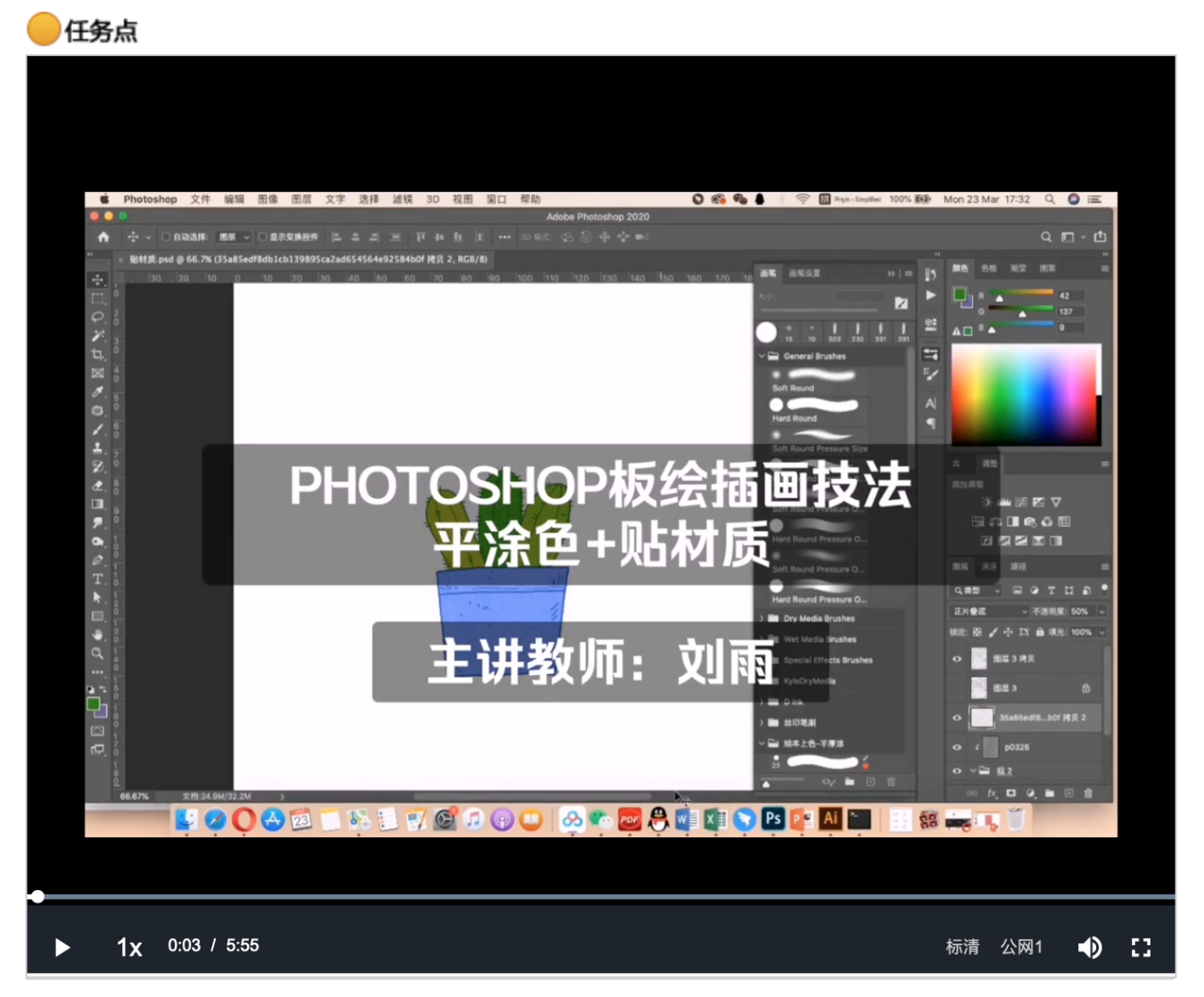Choose the Hand tool
Viewport: 1204px width, 997px height.
(x=97, y=635)
